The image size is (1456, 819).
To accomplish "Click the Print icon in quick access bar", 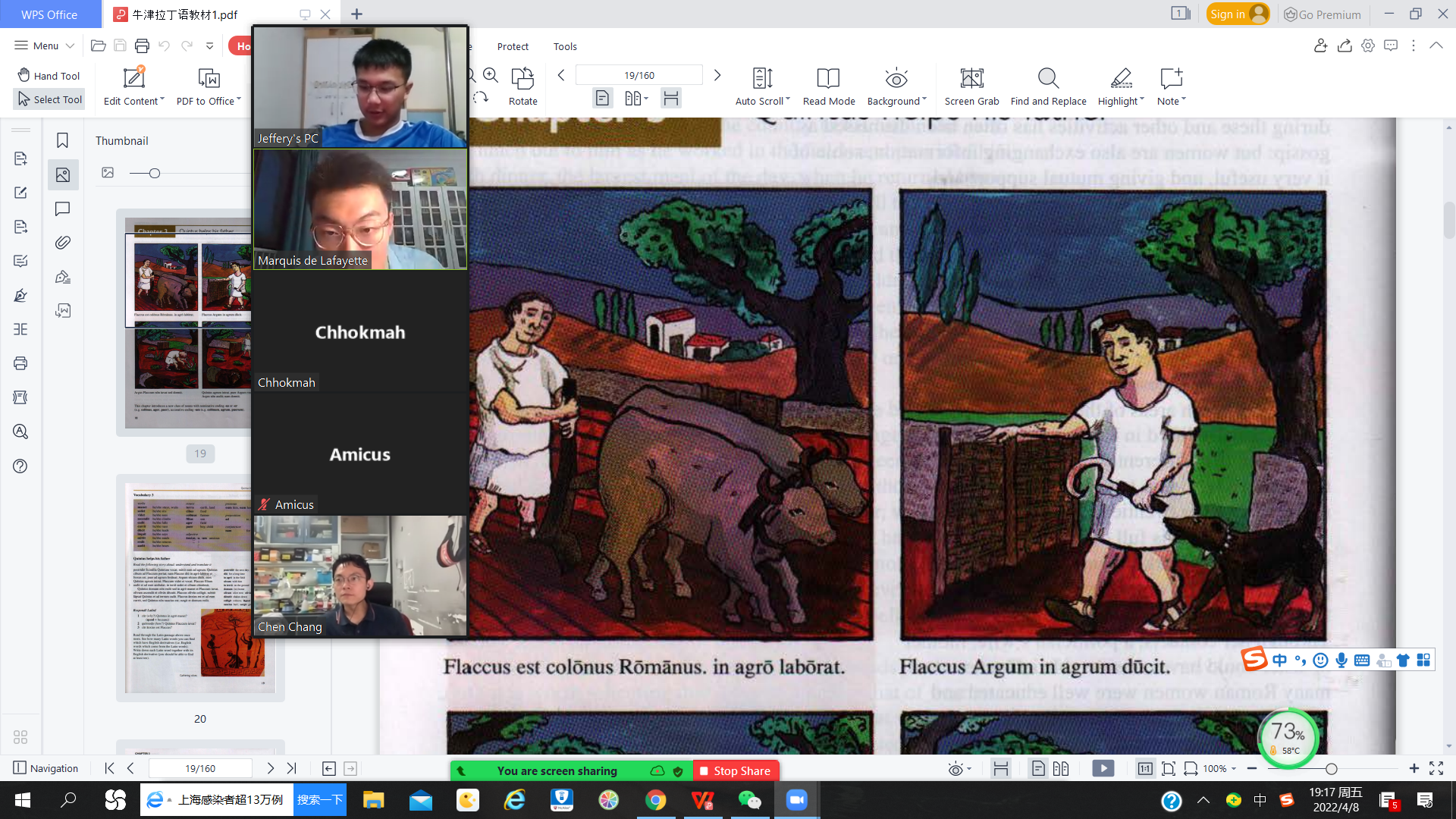I will pyautogui.click(x=142, y=45).
